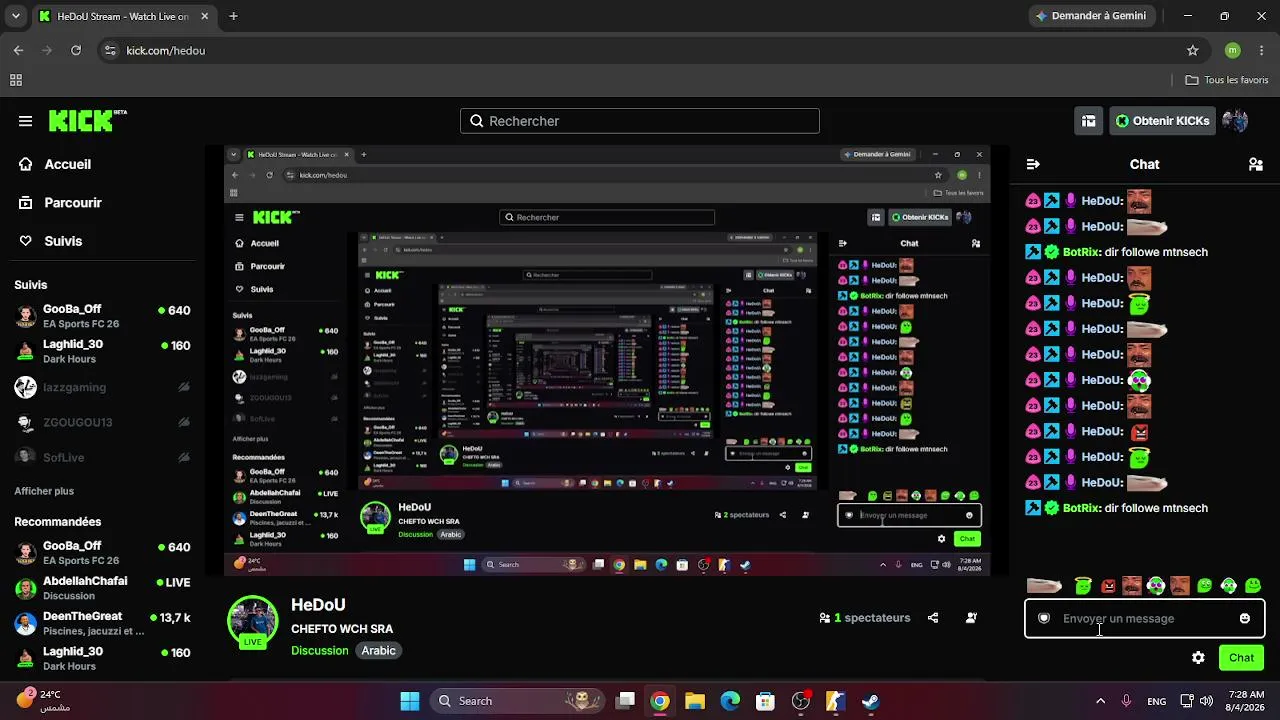The height and width of the screenshot is (720, 1280).
Task: Open offline ZGOUGOU13 channel
Action: [x=102, y=422]
